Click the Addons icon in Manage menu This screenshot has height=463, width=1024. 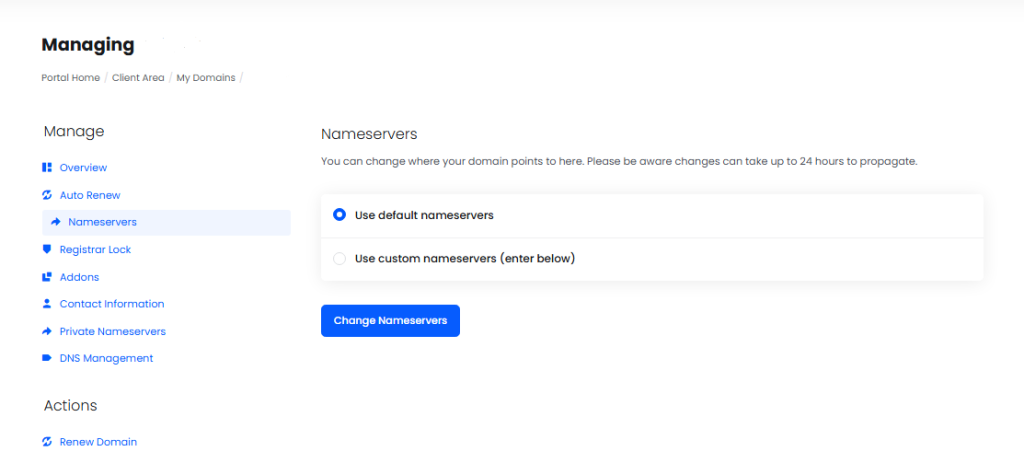pos(47,277)
